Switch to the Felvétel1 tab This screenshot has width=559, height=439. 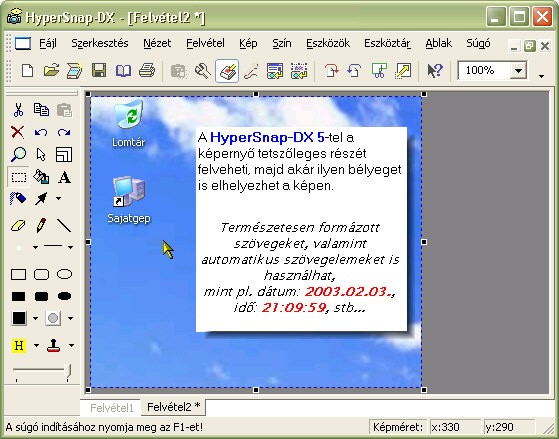[112, 408]
